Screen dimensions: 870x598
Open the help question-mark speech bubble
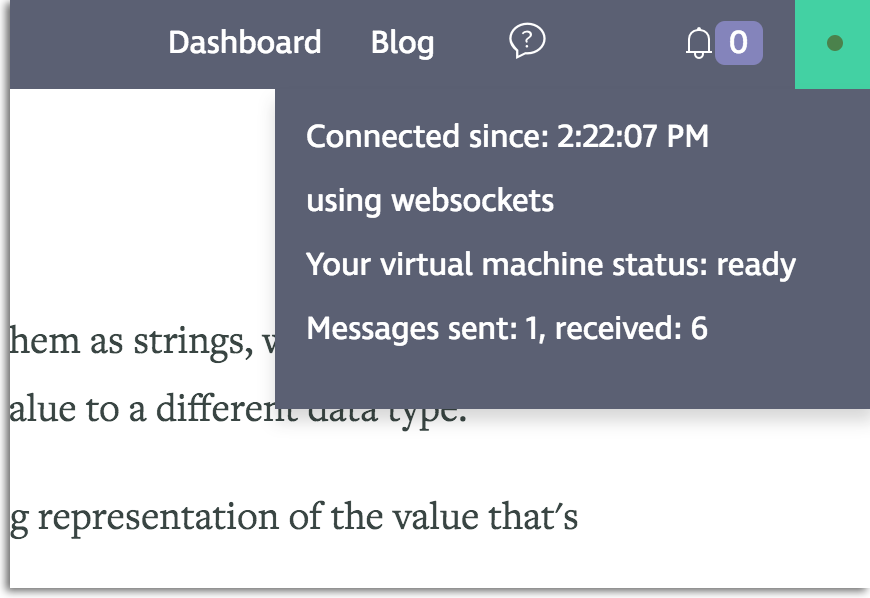[527, 41]
